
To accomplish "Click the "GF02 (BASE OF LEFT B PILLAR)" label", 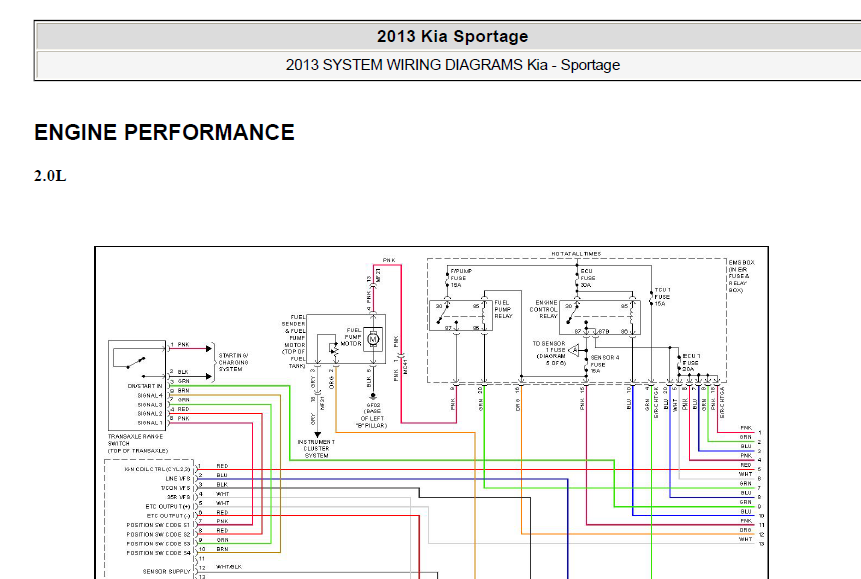I will coord(372,415).
